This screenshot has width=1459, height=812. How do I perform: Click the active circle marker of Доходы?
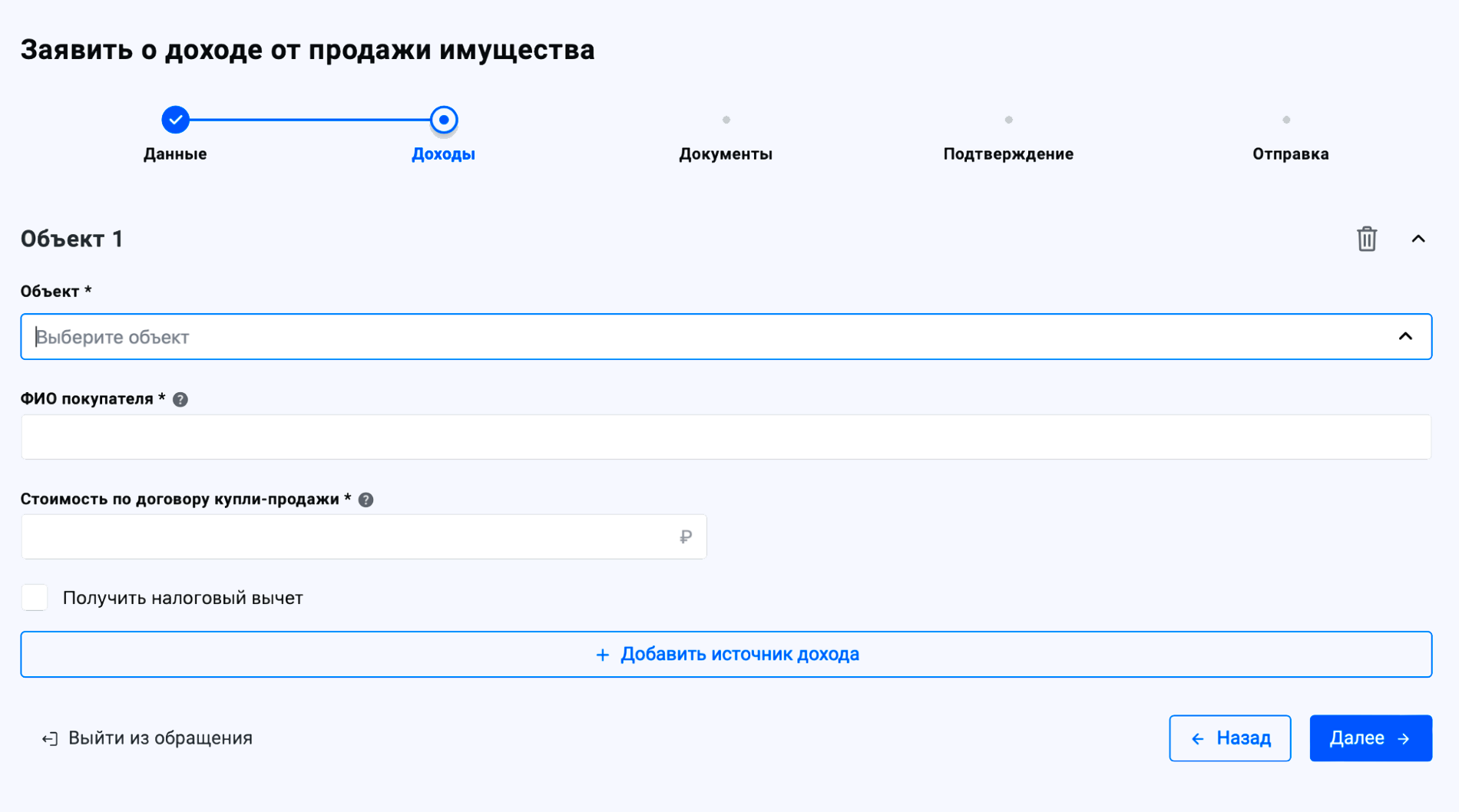coord(444,120)
